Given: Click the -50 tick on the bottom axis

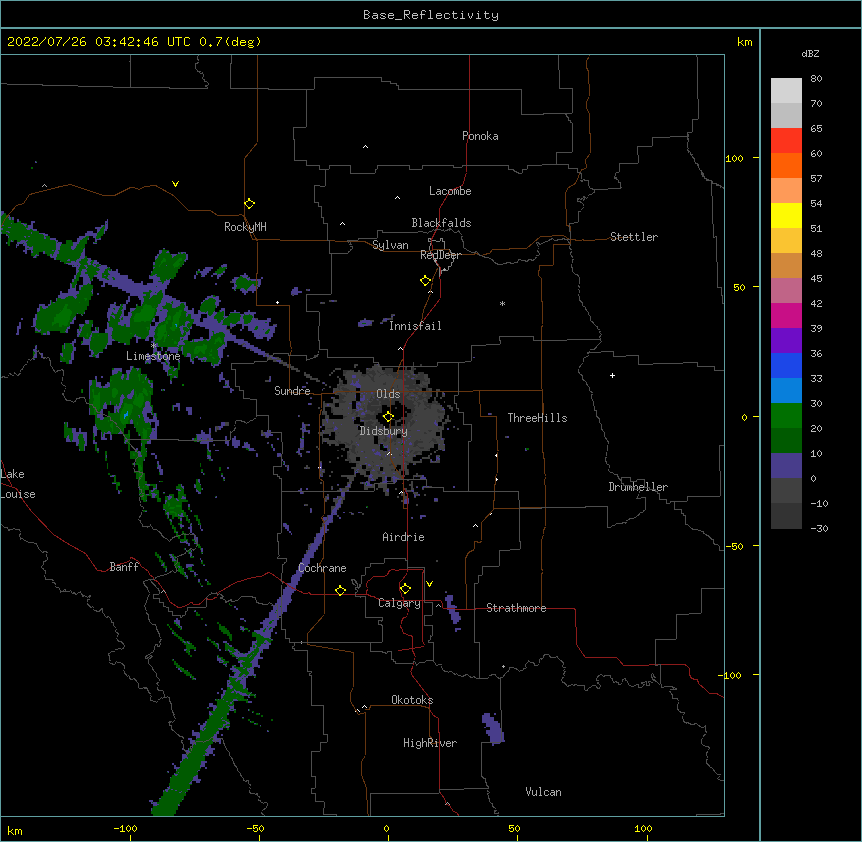Looking at the screenshot, I should pos(255,828).
